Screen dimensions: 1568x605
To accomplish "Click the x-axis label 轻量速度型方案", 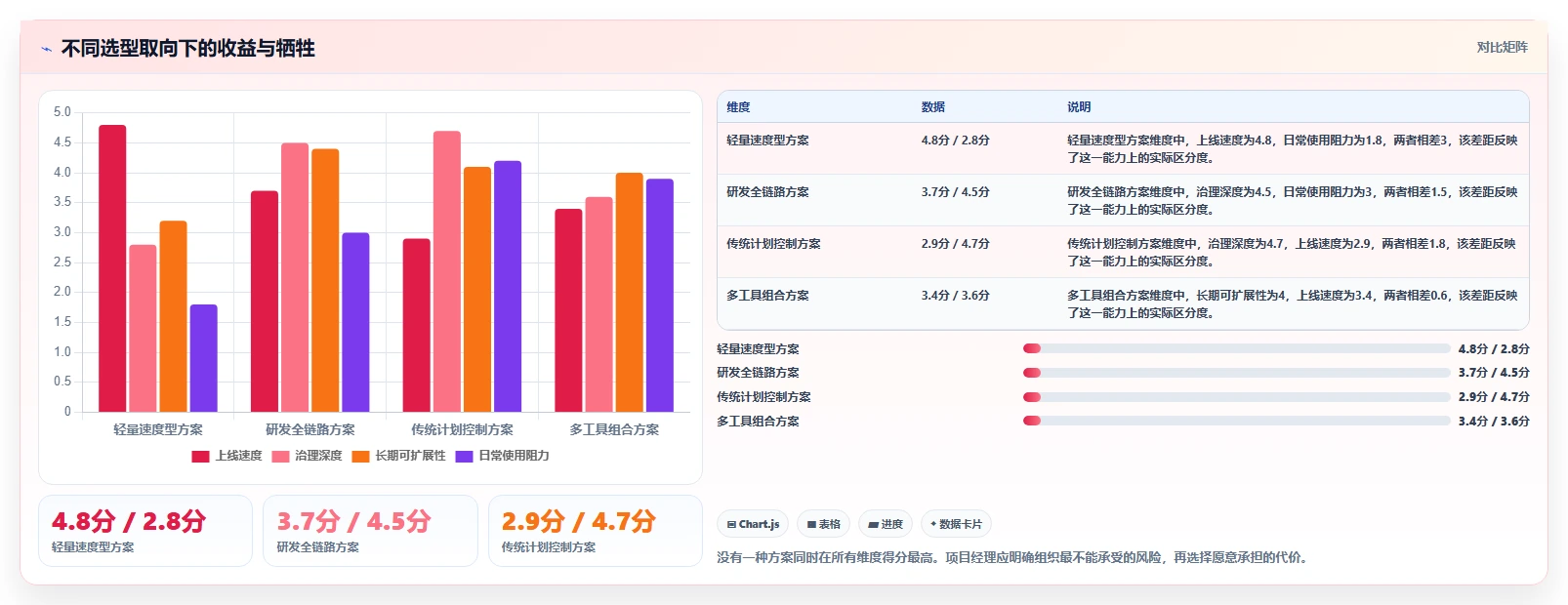I will pyautogui.click(x=158, y=429).
